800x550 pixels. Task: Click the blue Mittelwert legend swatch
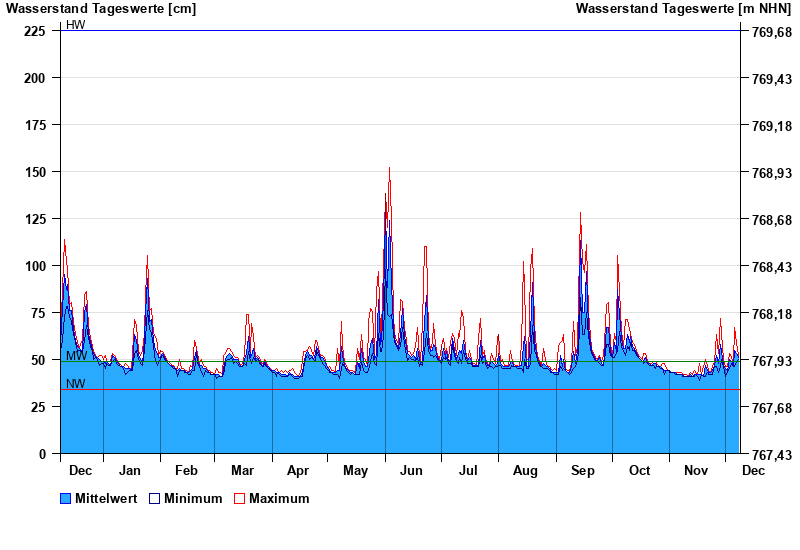pyautogui.click(x=66, y=499)
